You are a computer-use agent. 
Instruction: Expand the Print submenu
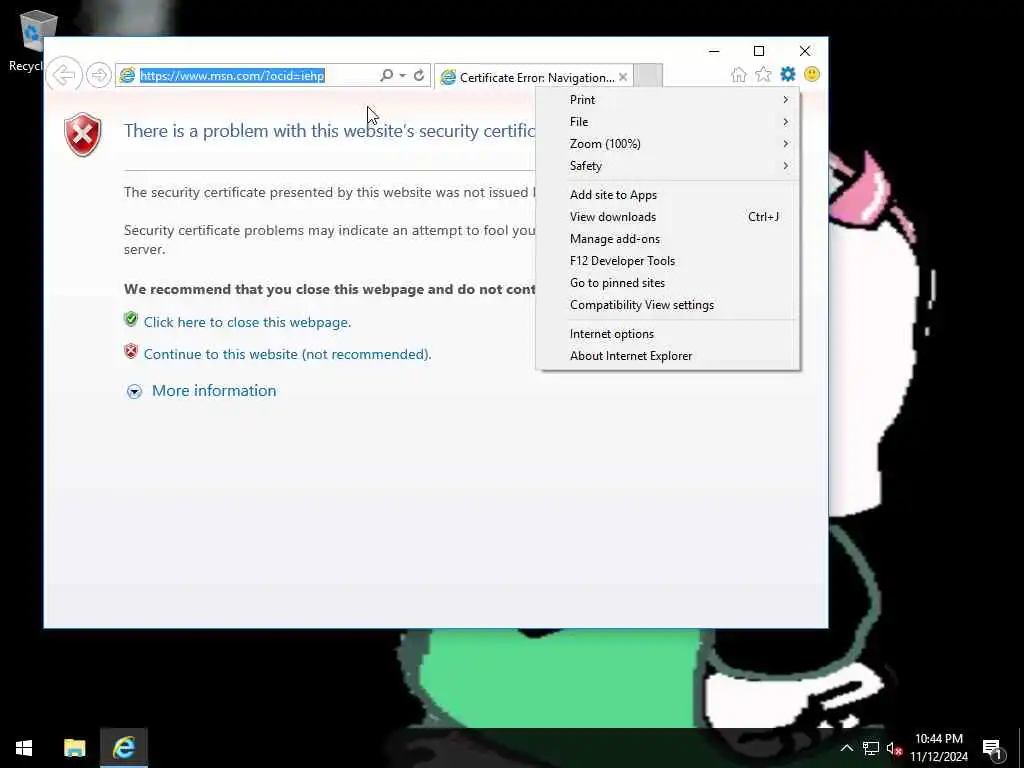click(x=667, y=100)
